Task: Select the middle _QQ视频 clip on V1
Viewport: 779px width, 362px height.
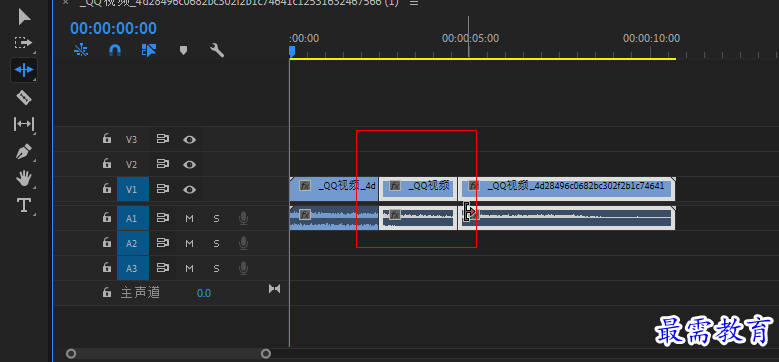Action: coord(418,189)
